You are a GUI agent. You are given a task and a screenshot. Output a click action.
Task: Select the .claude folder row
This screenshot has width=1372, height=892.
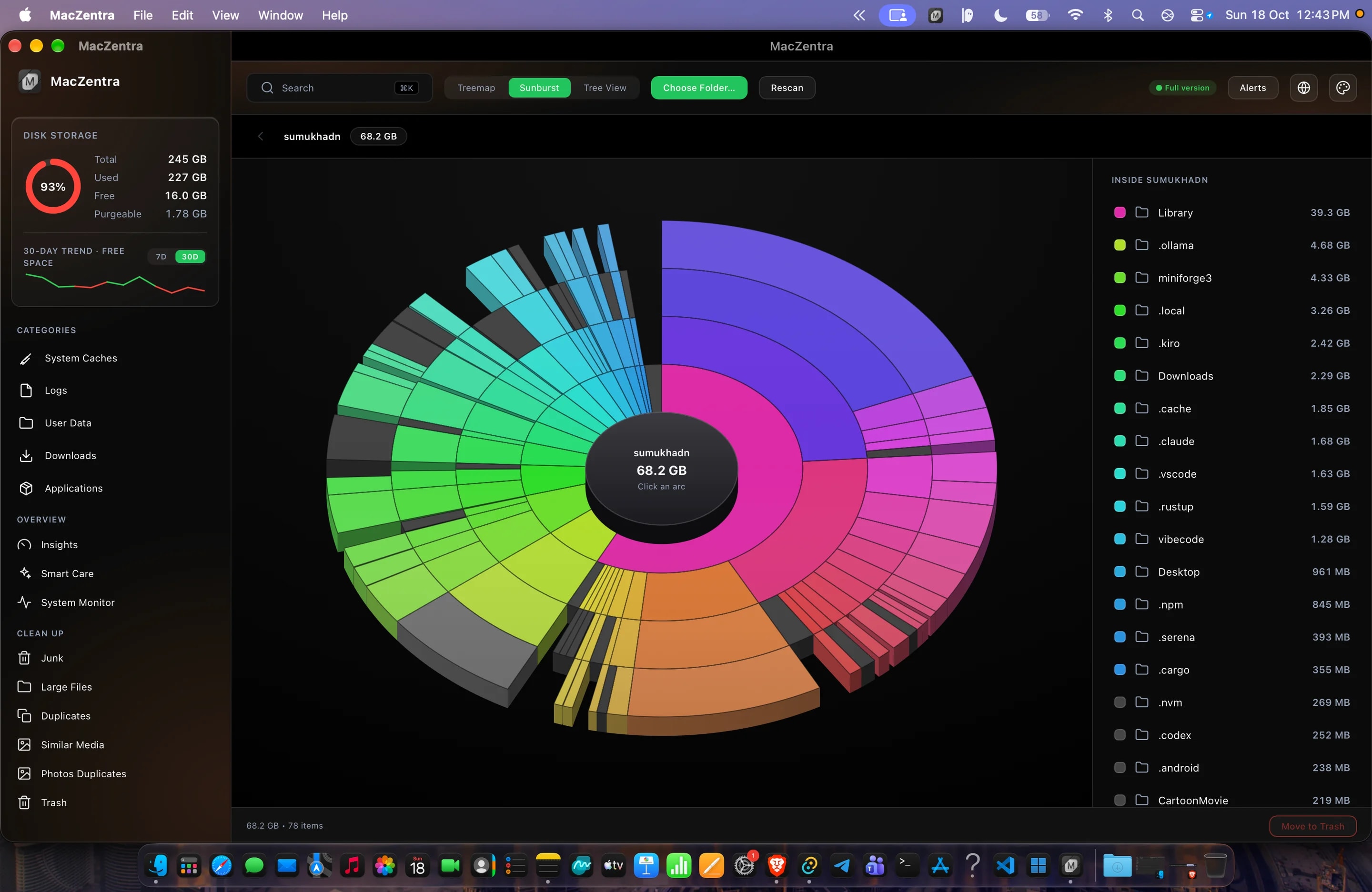click(x=1231, y=441)
